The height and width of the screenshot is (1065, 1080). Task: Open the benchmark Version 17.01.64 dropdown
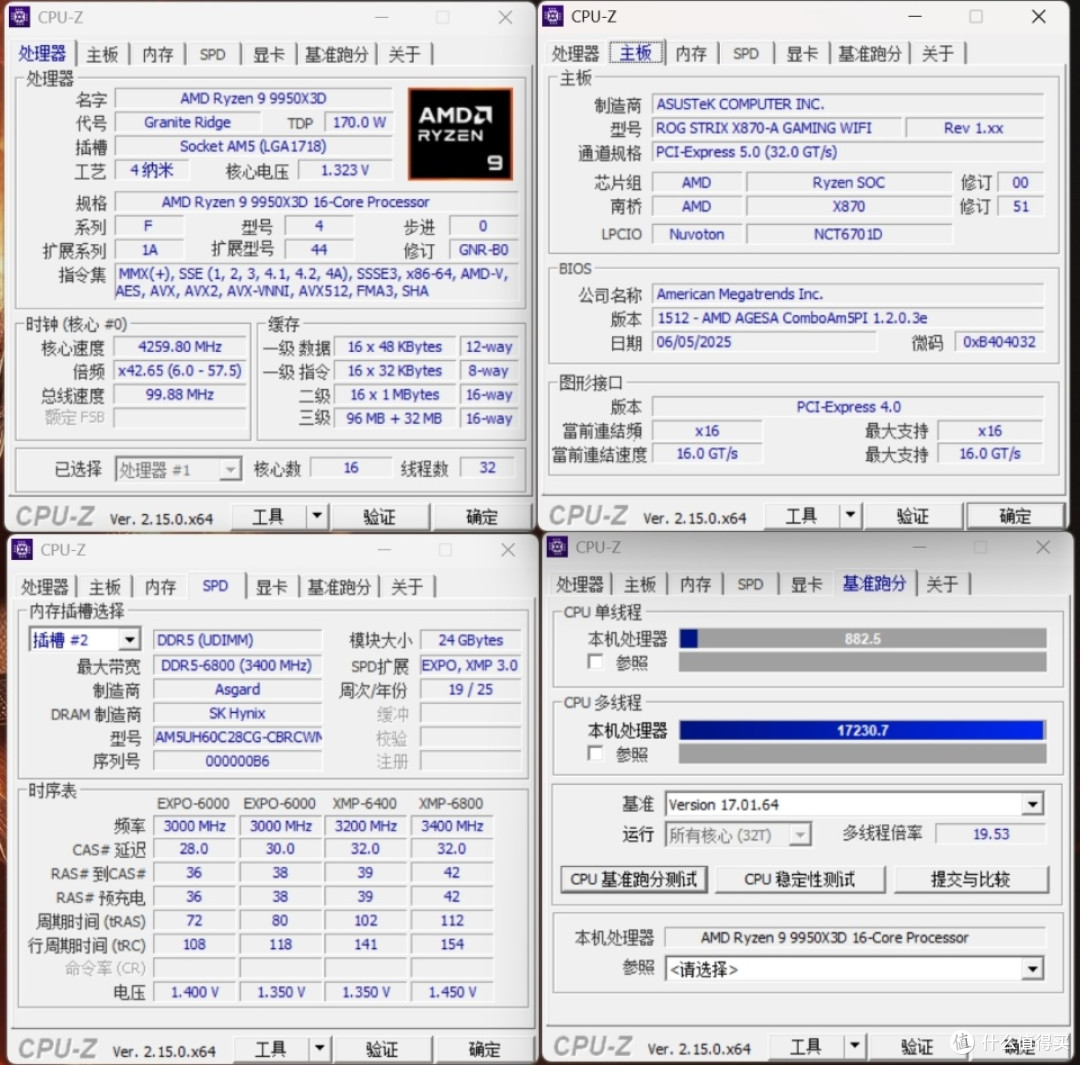click(854, 804)
